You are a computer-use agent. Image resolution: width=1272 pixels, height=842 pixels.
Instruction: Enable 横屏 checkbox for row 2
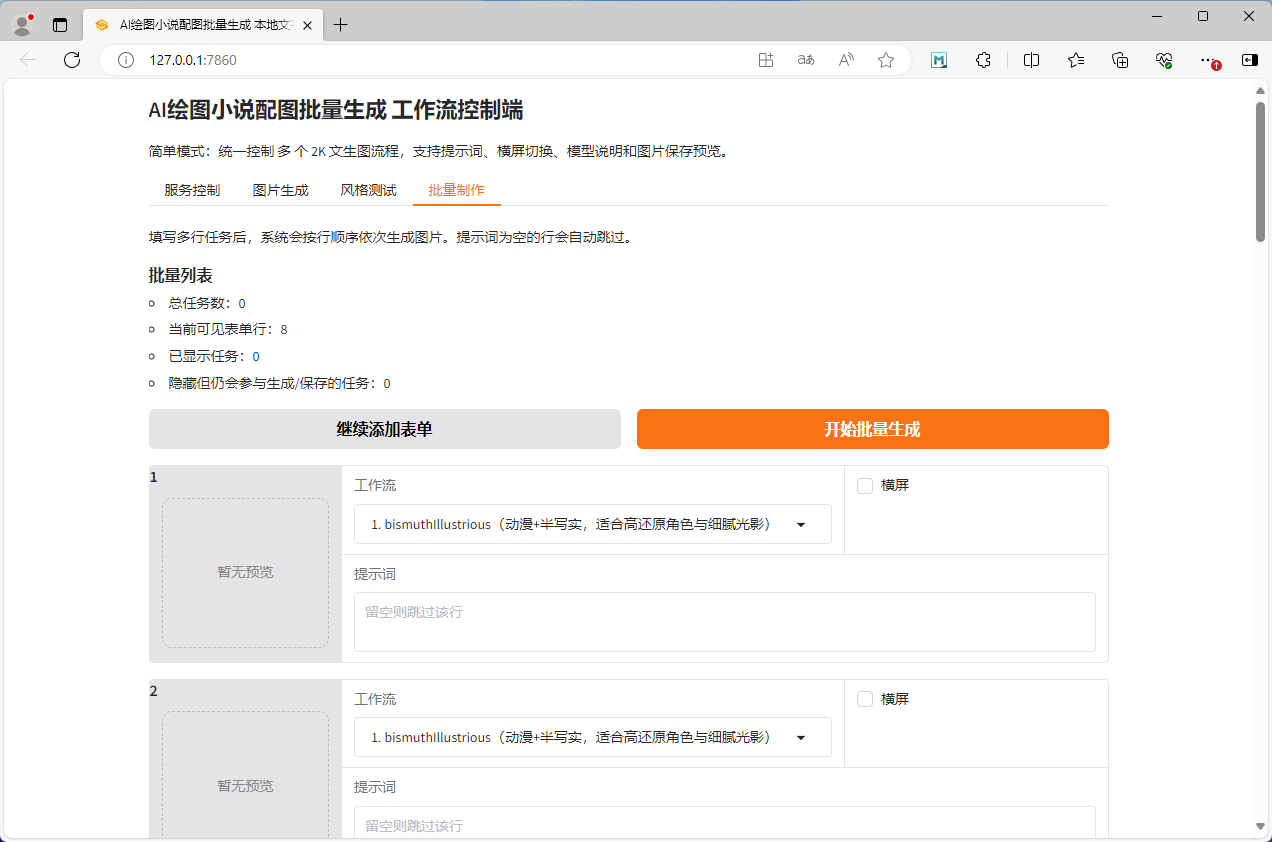point(865,699)
